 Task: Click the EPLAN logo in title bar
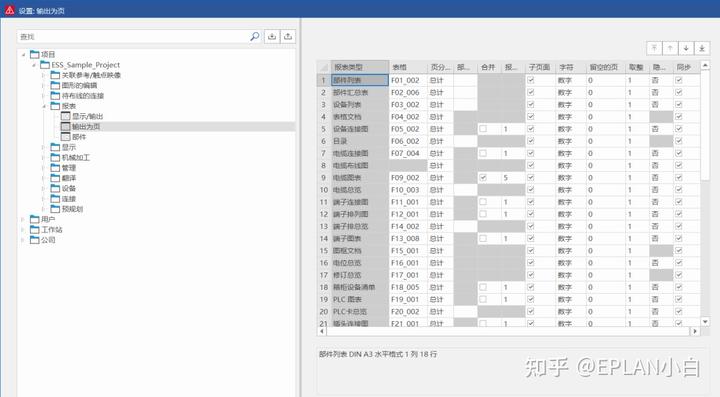pos(10,10)
